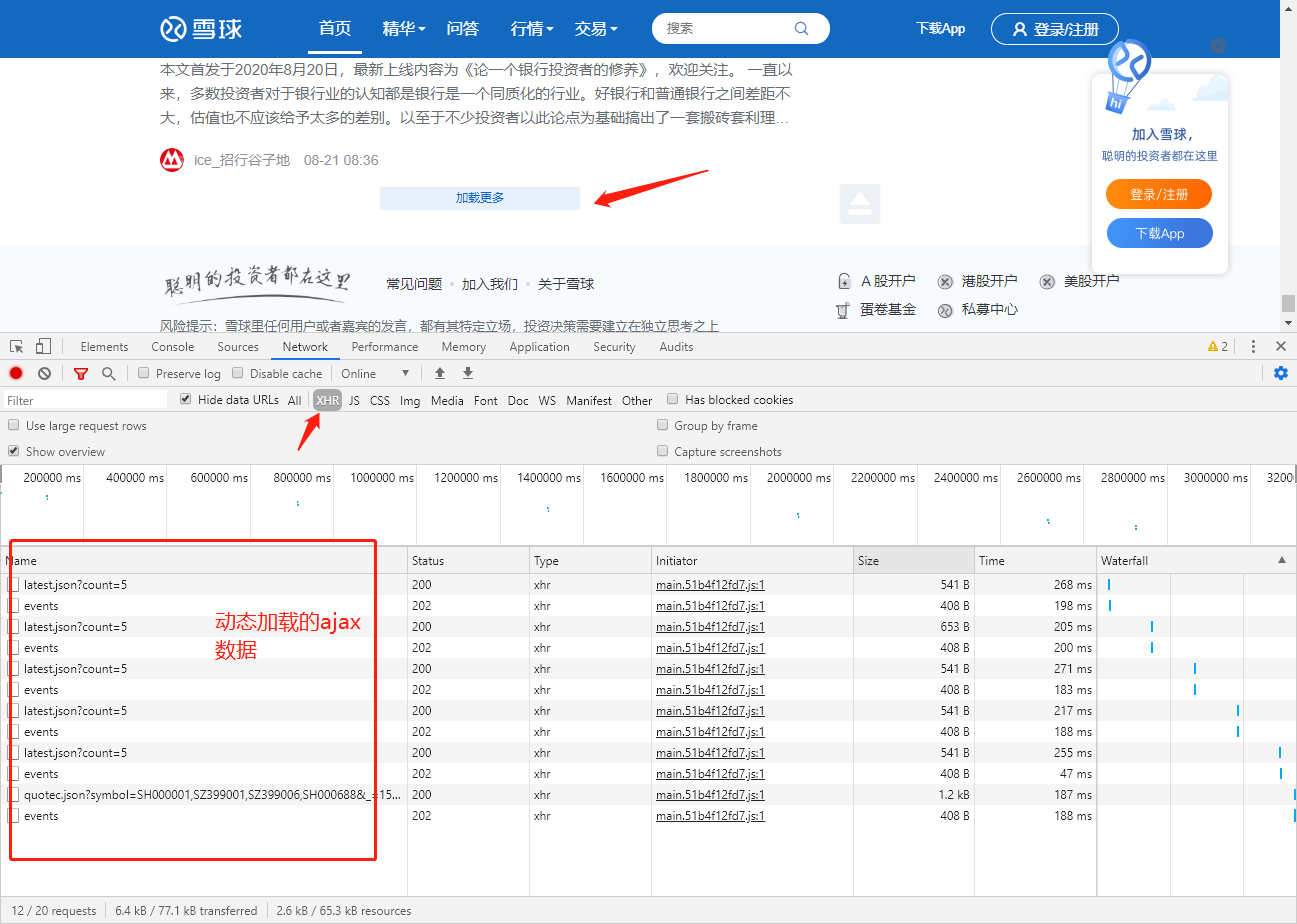Open the Online throttling dropdown

tap(374, 372)
